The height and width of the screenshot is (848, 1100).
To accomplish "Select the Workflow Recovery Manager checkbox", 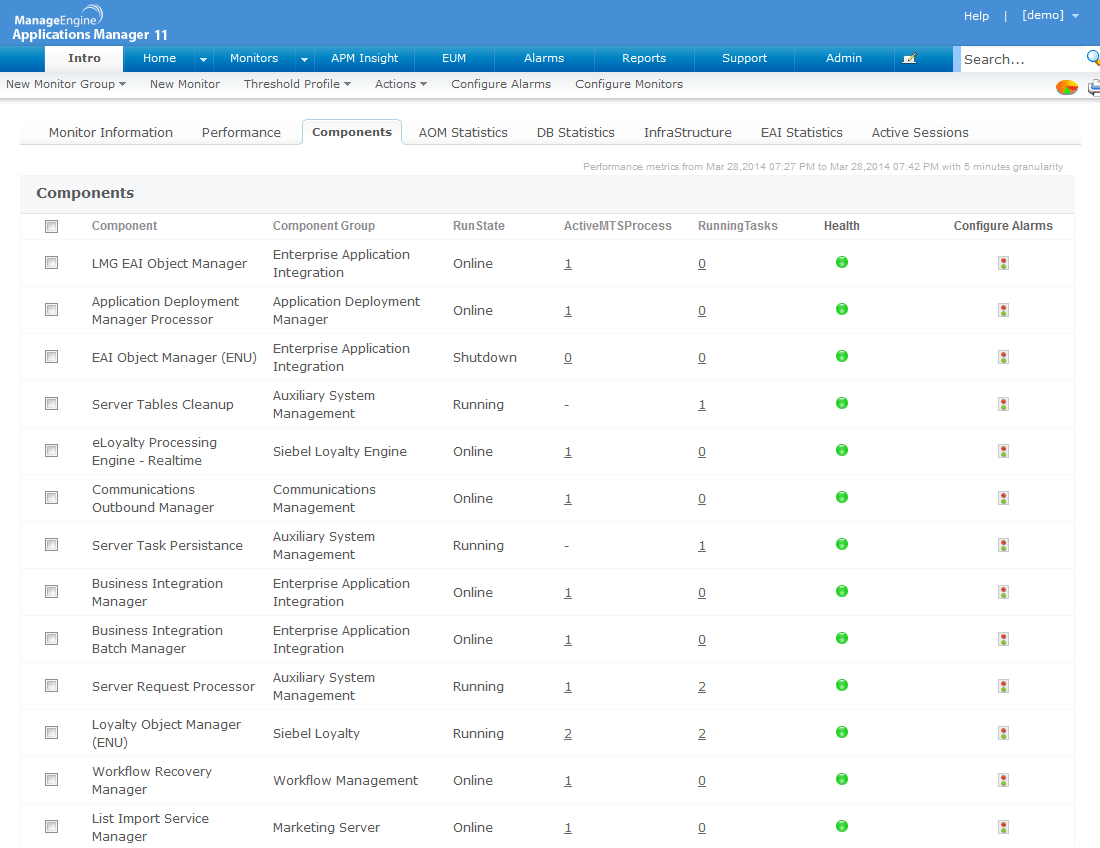I will tap(52, 779).
